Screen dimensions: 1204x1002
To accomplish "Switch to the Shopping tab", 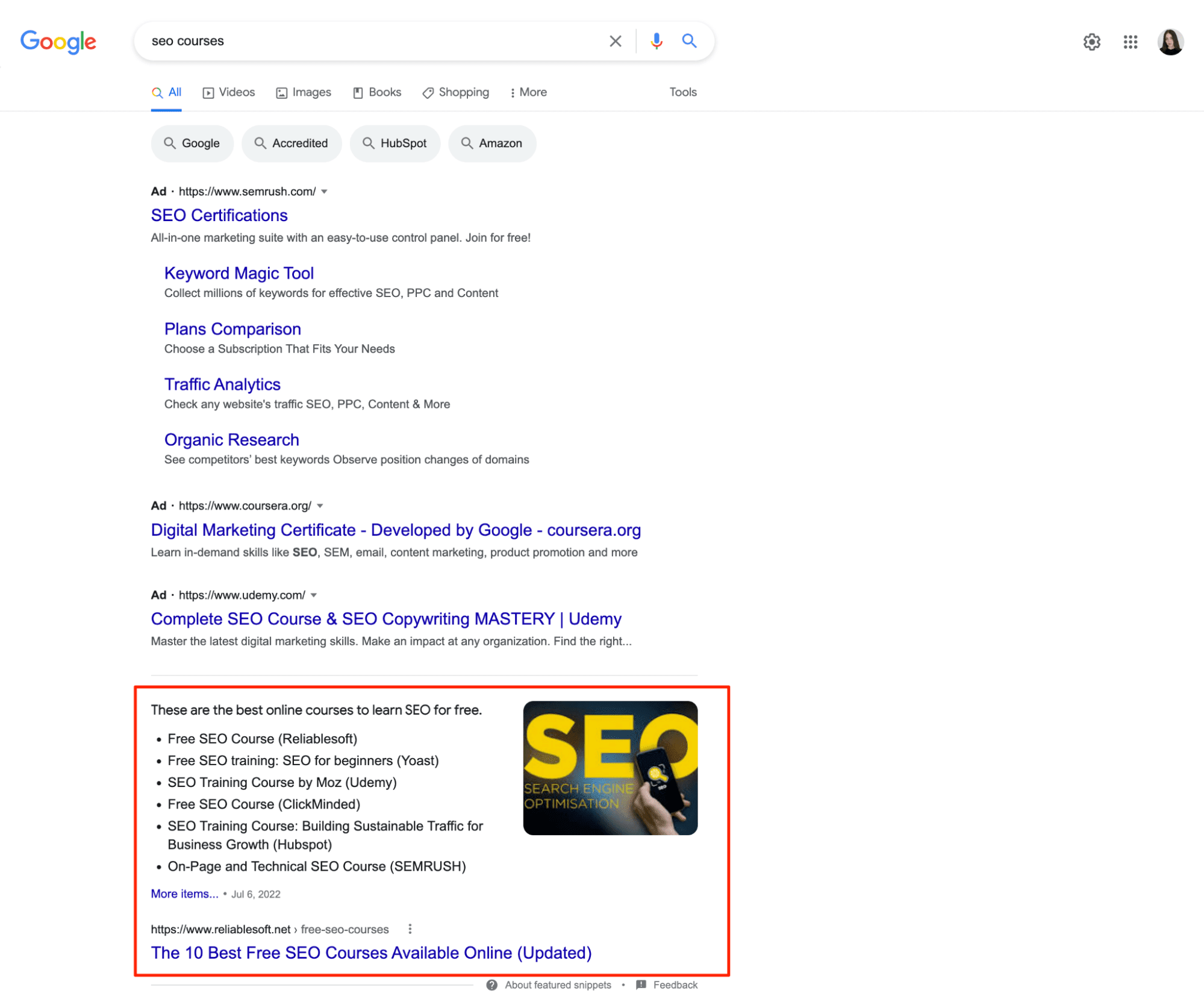I will click(x=456, y=92).
